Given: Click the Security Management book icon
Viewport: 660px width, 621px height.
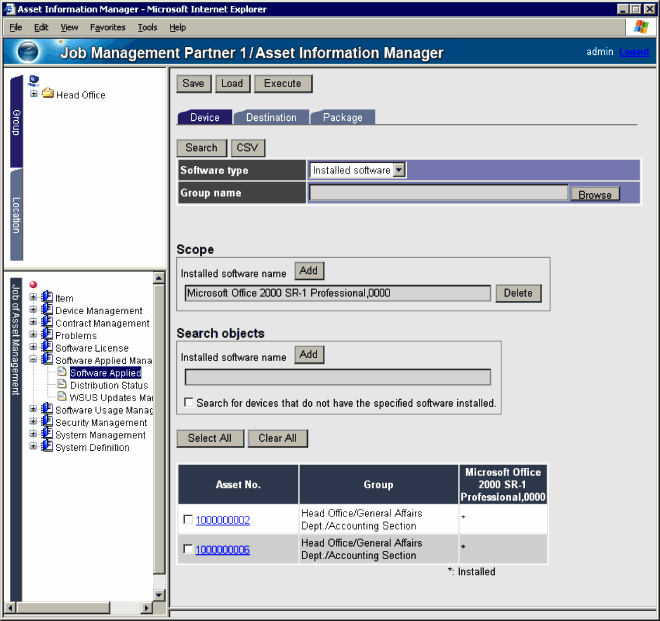Looking at the screenshot, I should pyautogui.click(x=47, y=423).
